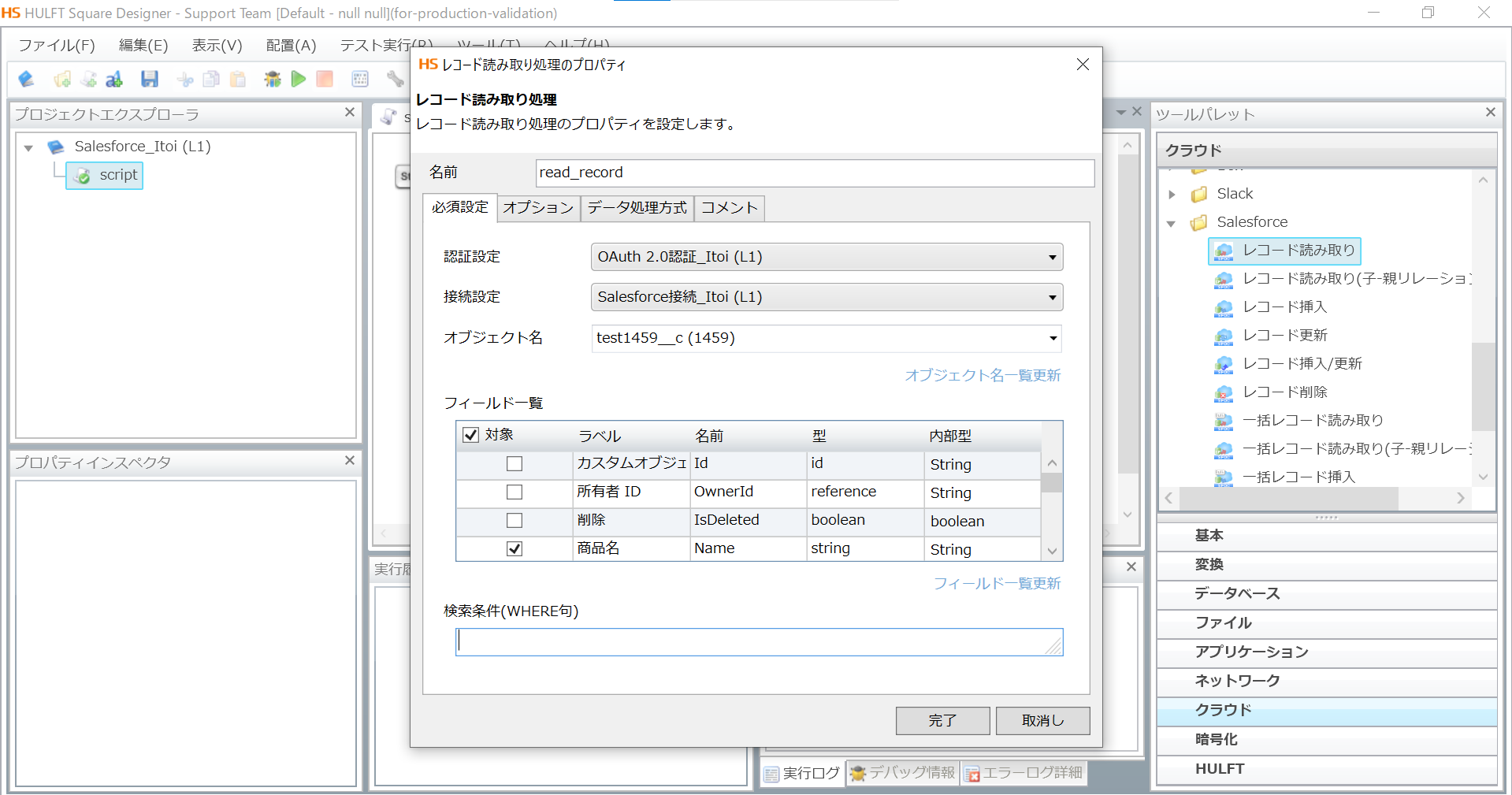Select レコード挿入/更新 component icon
Screen dimensions: 1512x795
pyautogui.click(x=1224, y=365)
